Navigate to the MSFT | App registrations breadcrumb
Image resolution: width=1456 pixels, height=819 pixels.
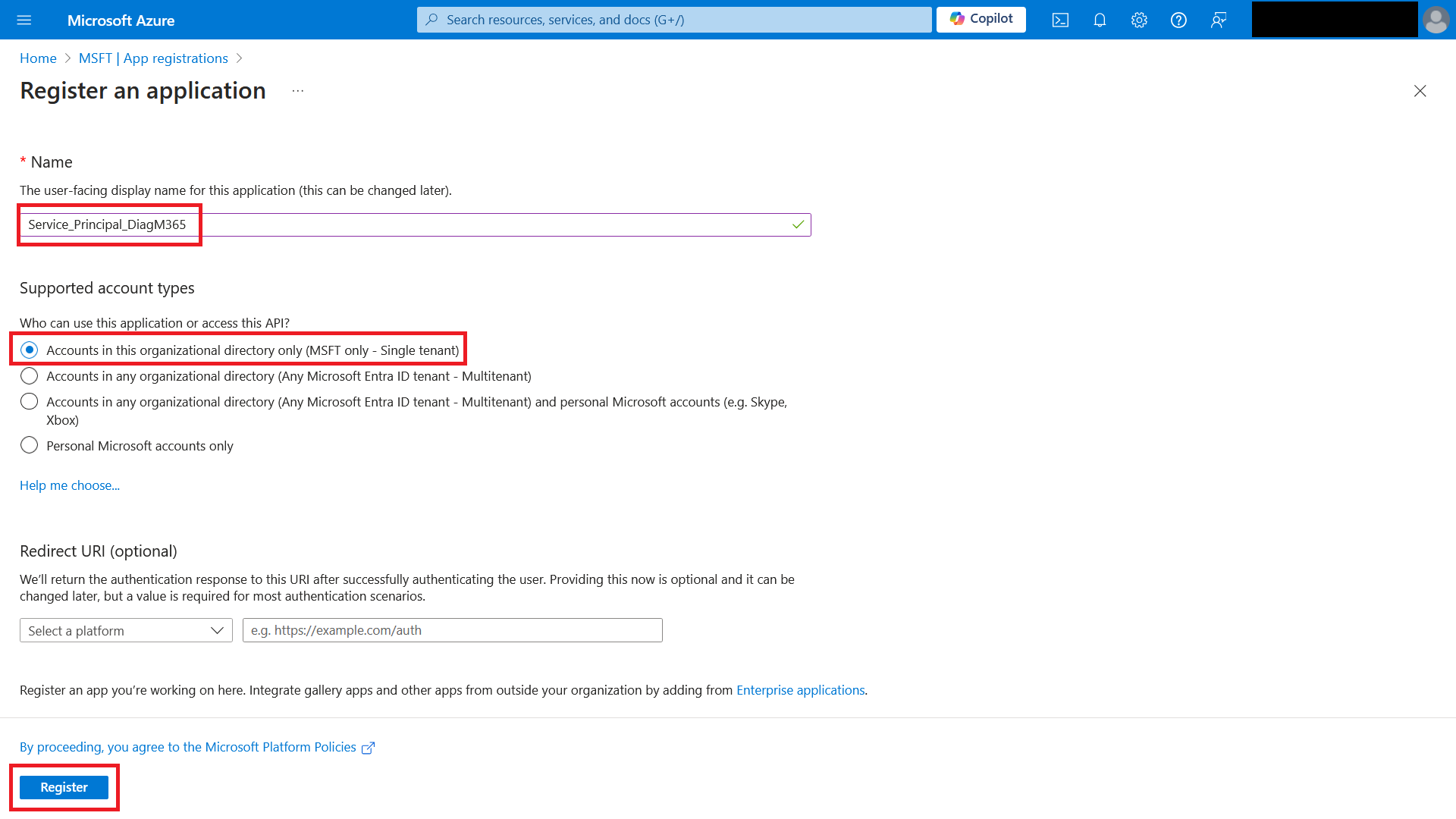tap(153, 58)
